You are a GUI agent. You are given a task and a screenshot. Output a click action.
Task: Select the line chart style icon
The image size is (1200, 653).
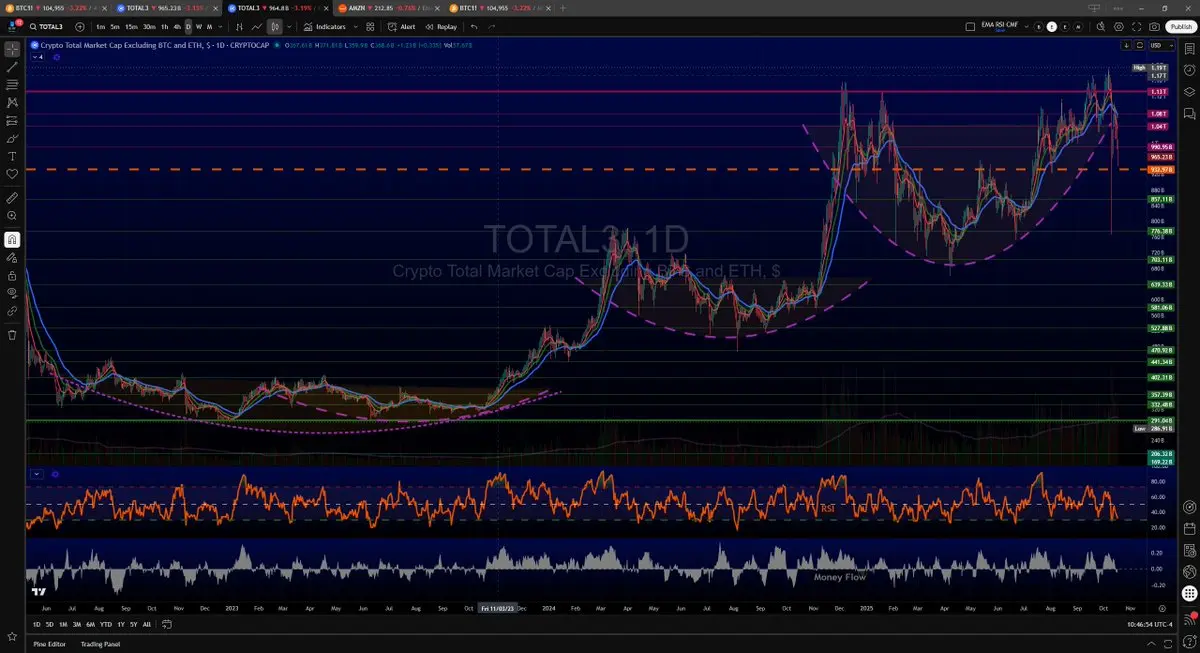pos(256,27)
